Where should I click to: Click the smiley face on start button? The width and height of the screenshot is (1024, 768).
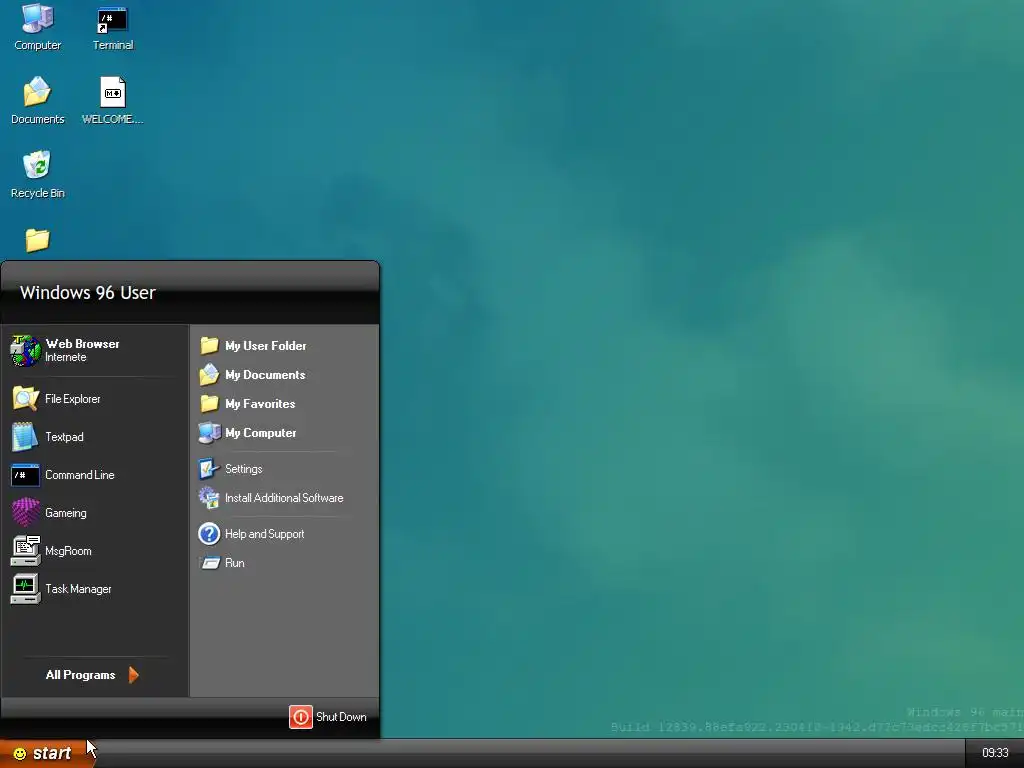pyautogui.click(x=20, y=754)
